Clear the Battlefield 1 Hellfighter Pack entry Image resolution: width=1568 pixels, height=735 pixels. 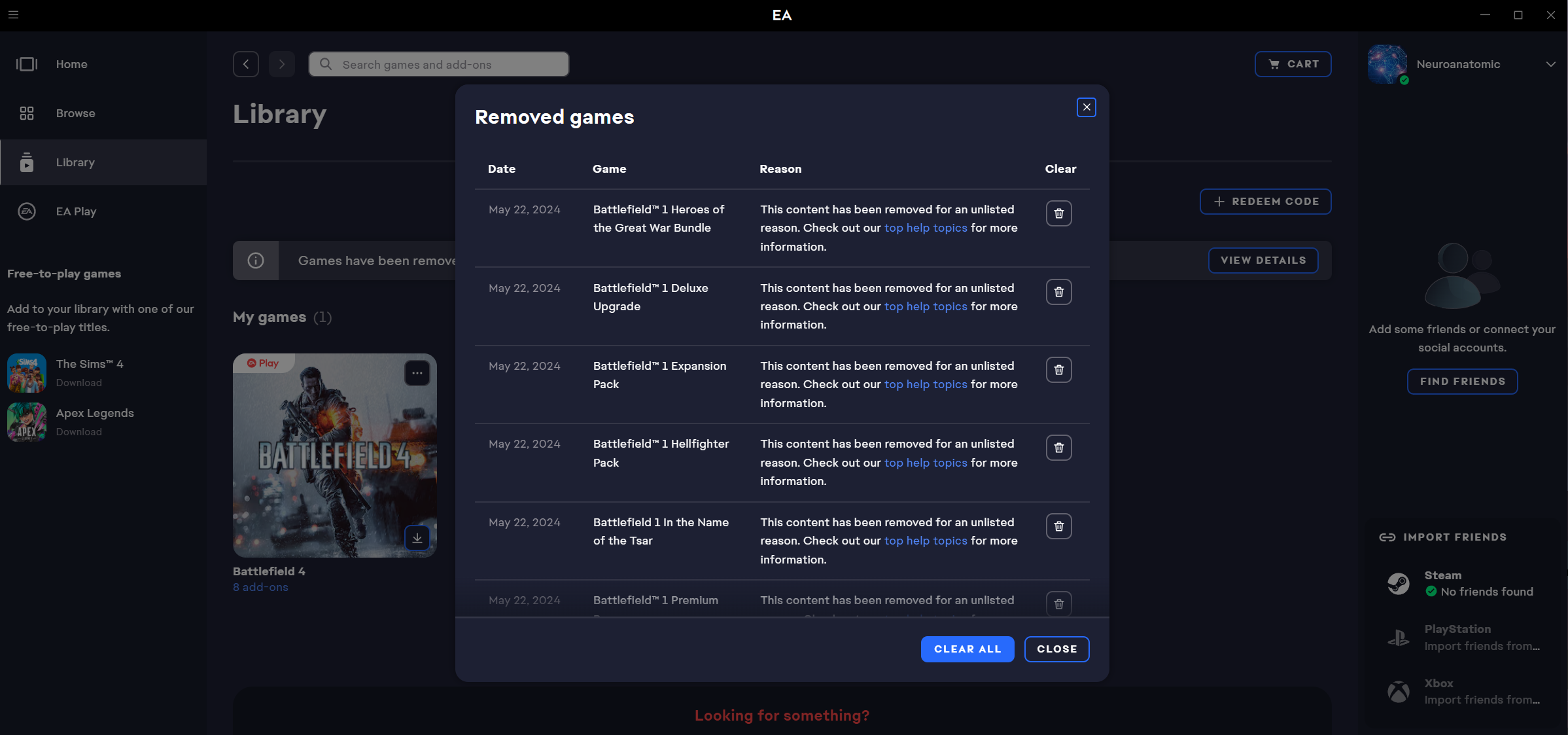coord(1058,448)
